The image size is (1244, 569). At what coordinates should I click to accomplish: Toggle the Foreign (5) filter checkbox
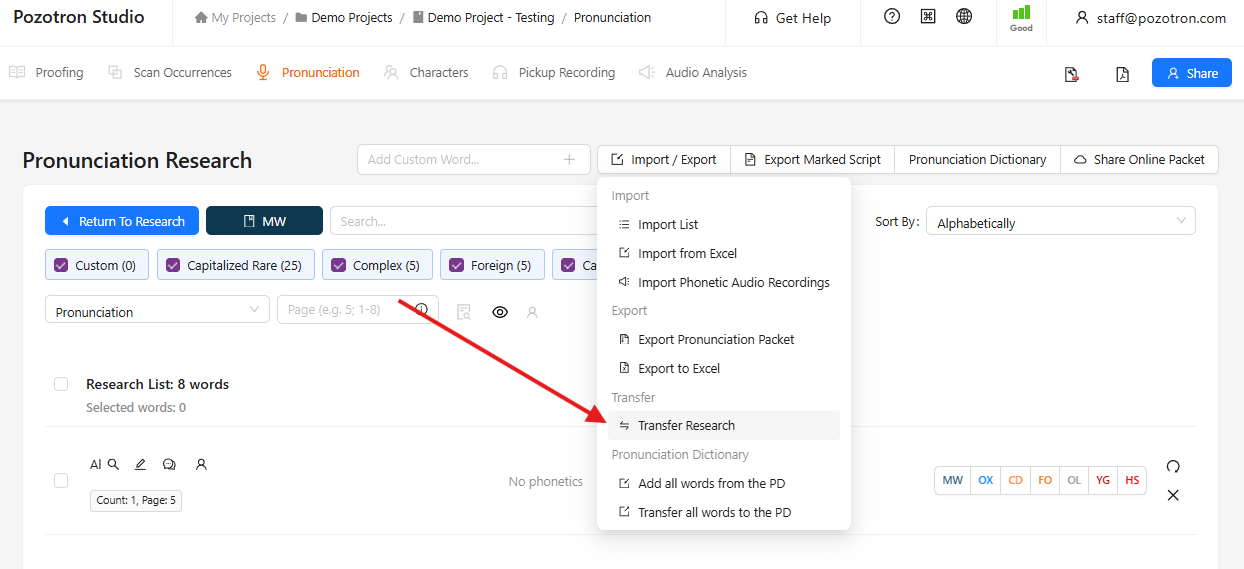(458, 265)
